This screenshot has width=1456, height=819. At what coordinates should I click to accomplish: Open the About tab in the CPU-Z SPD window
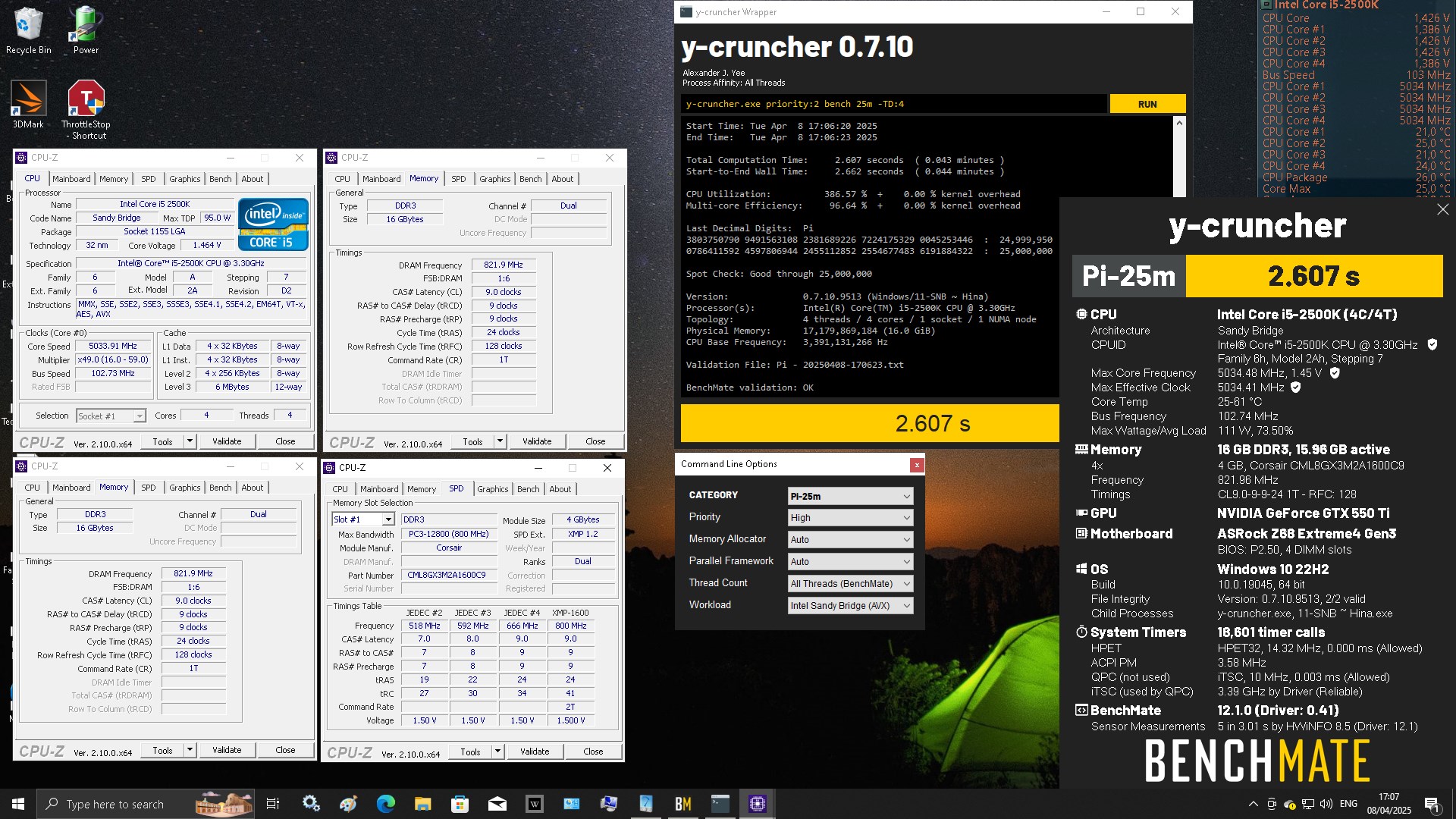coord(560,489)
